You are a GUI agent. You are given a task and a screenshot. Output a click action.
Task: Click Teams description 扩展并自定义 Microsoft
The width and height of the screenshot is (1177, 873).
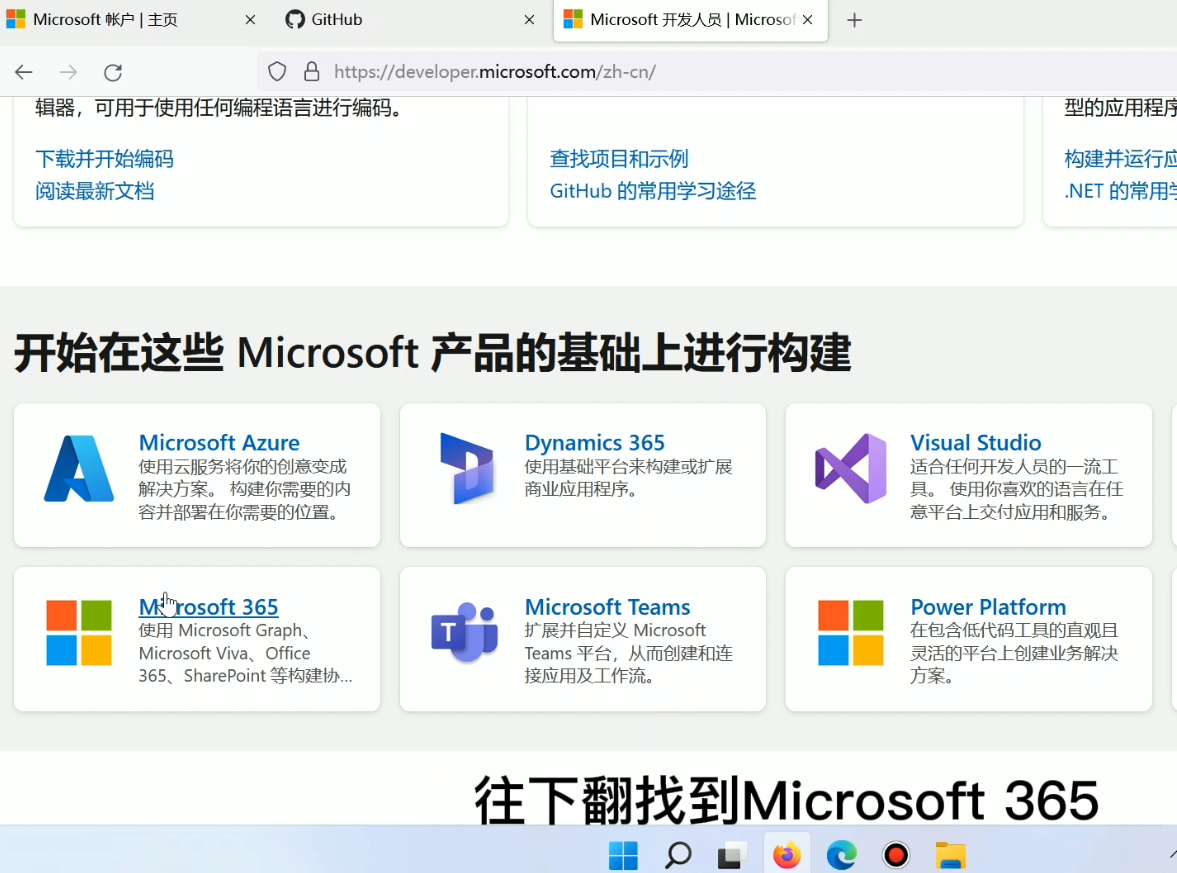tap(628, 653)
